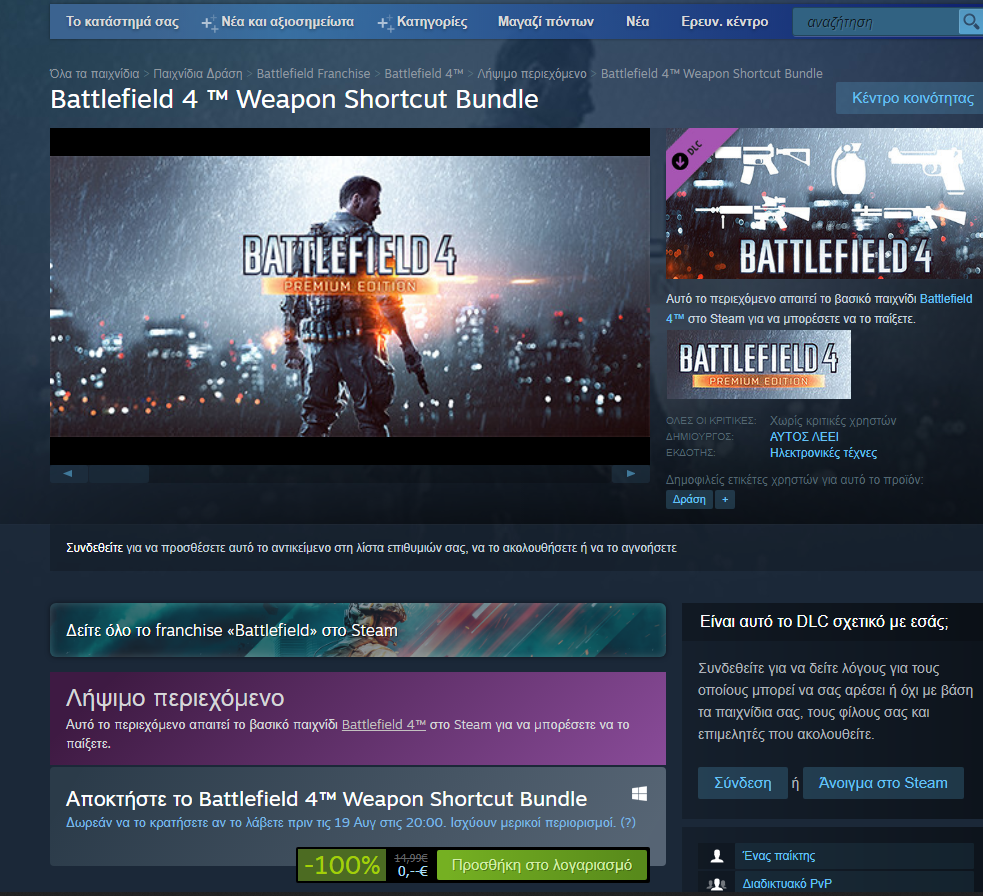Open Battlefield Franchise breadcrumb link

[313, 73]
